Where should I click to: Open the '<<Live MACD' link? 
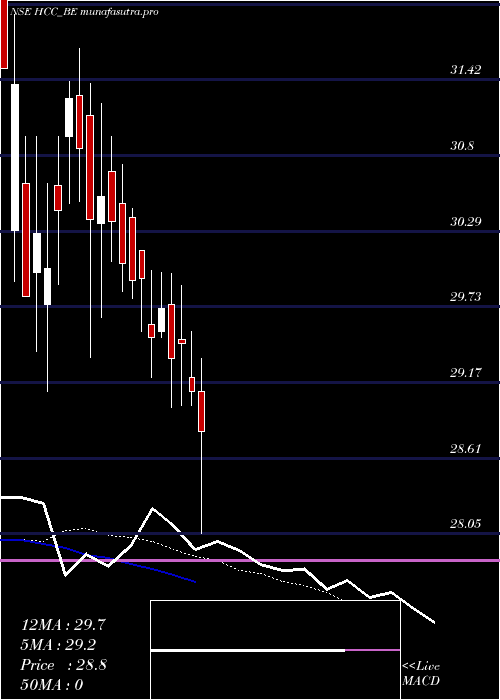(x=421, y=674)
